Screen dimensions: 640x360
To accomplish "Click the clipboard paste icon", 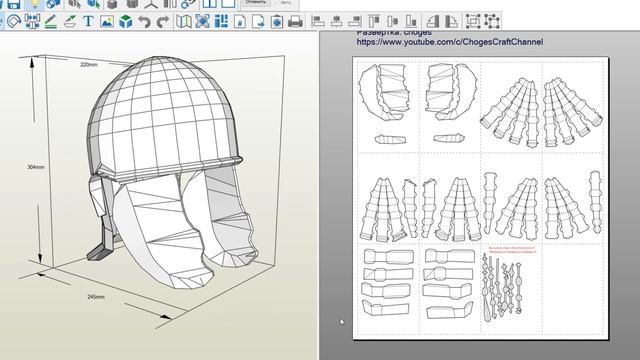I will coord(277,21).
